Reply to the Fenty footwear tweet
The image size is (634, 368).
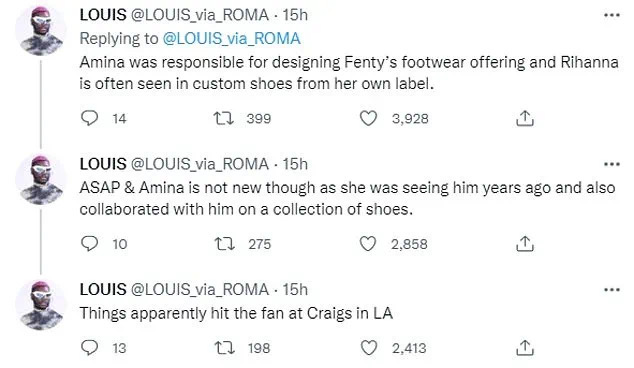coord(89,118)
